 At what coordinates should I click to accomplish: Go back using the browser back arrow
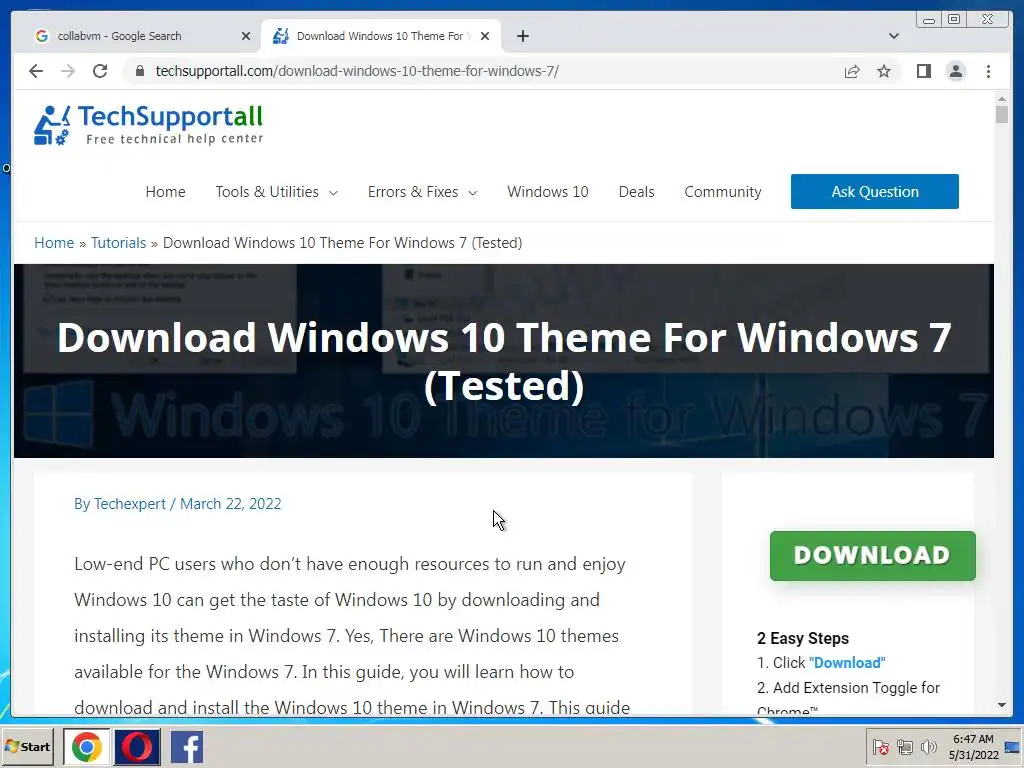point(36,71)
